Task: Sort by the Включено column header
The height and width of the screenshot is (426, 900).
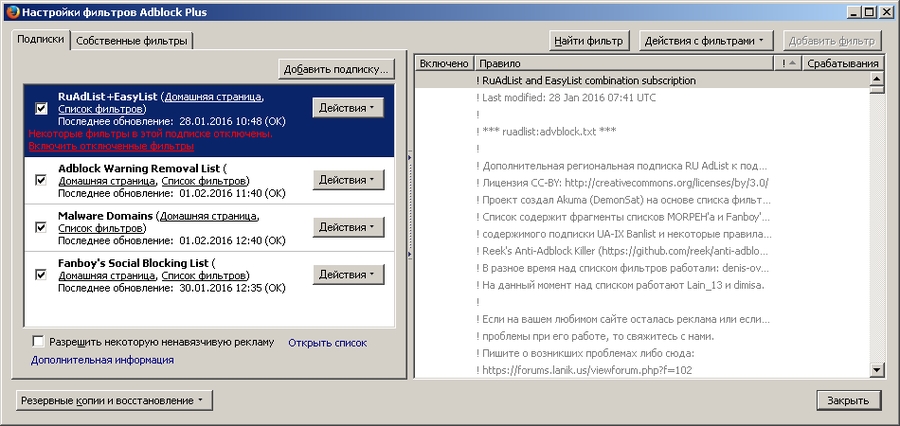Action: (444, 64)
